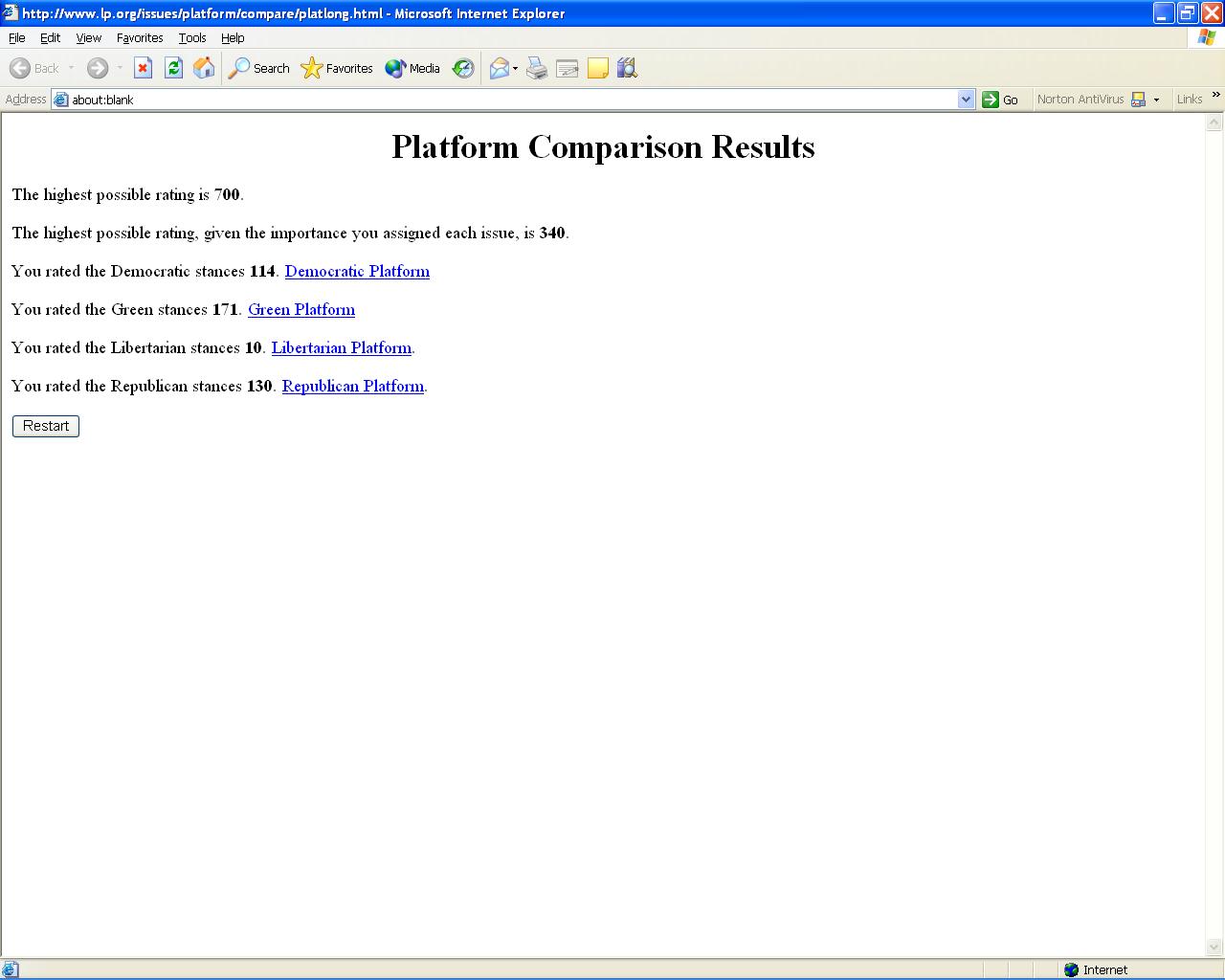Open the Search pane
The width and height of the screenshot is (1225, 980).
258,68
